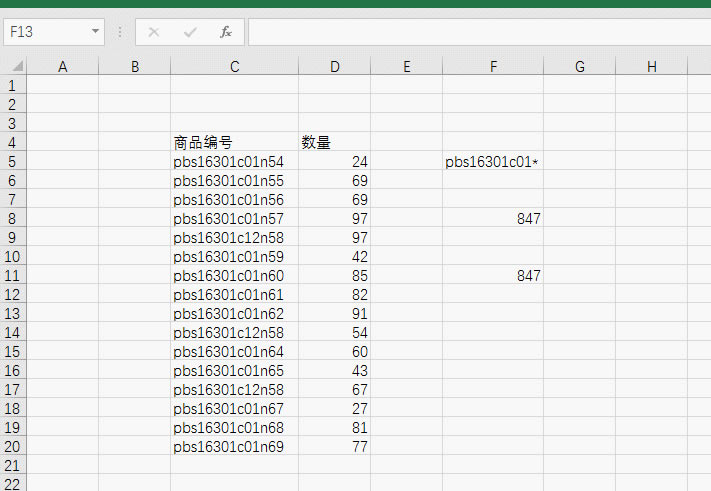Viewport: 711px width, 491px height.
Task: Click in the formula bar input area
Action: (x=480, y=32)
